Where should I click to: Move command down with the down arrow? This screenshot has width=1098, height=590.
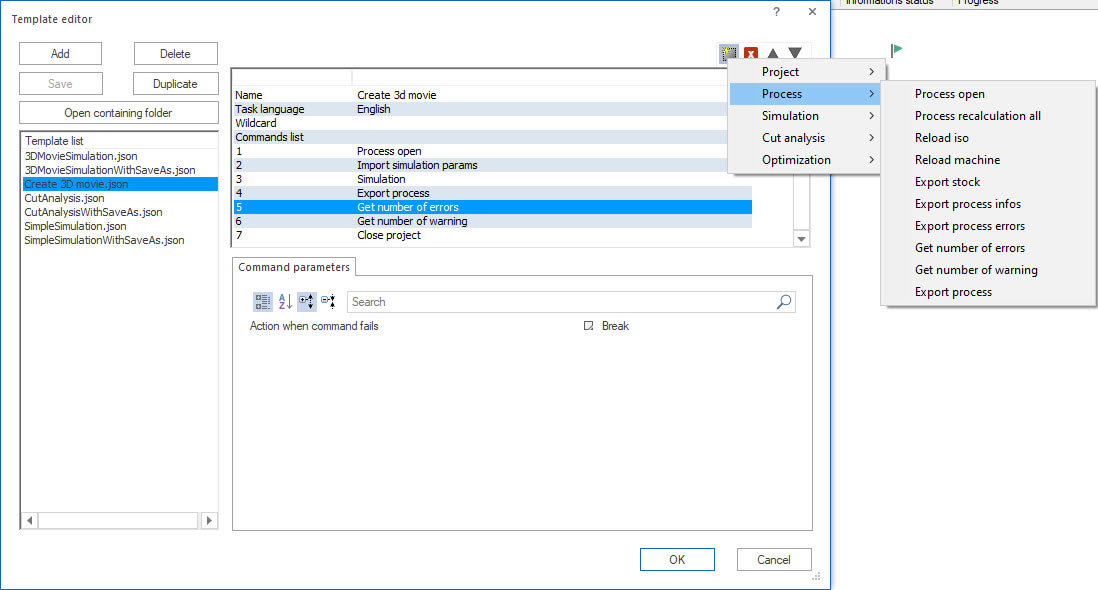pyautogui.click(x=795, y=54)
